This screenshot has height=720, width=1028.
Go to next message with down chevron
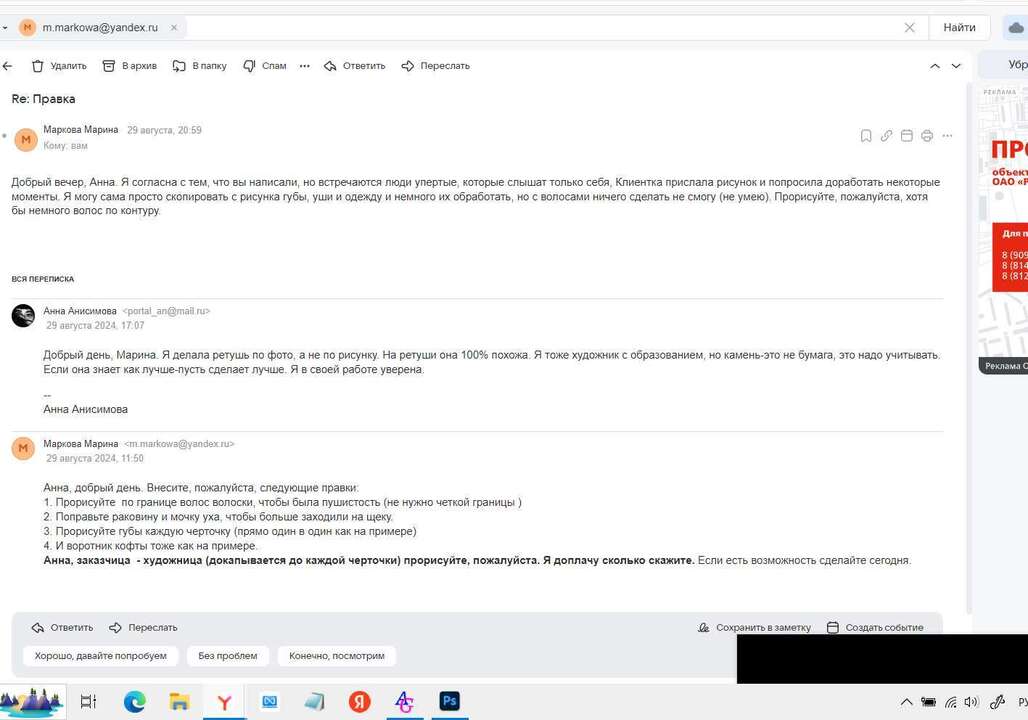click(956, 66)
